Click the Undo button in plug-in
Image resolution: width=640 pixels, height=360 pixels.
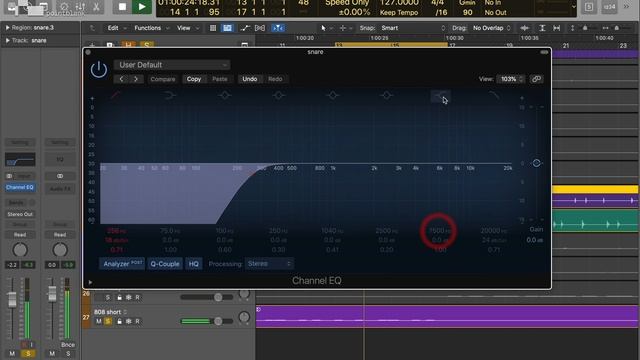pyautogui.click(x=250, y=79)
